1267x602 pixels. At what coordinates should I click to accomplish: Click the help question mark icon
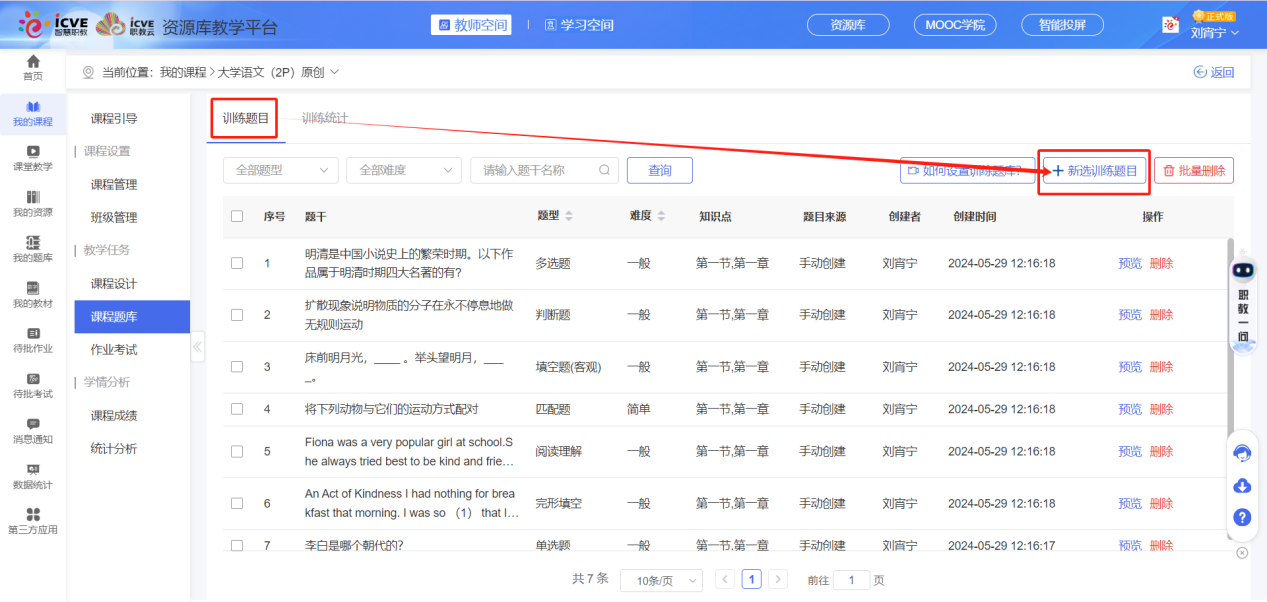tap(1242, 517)
